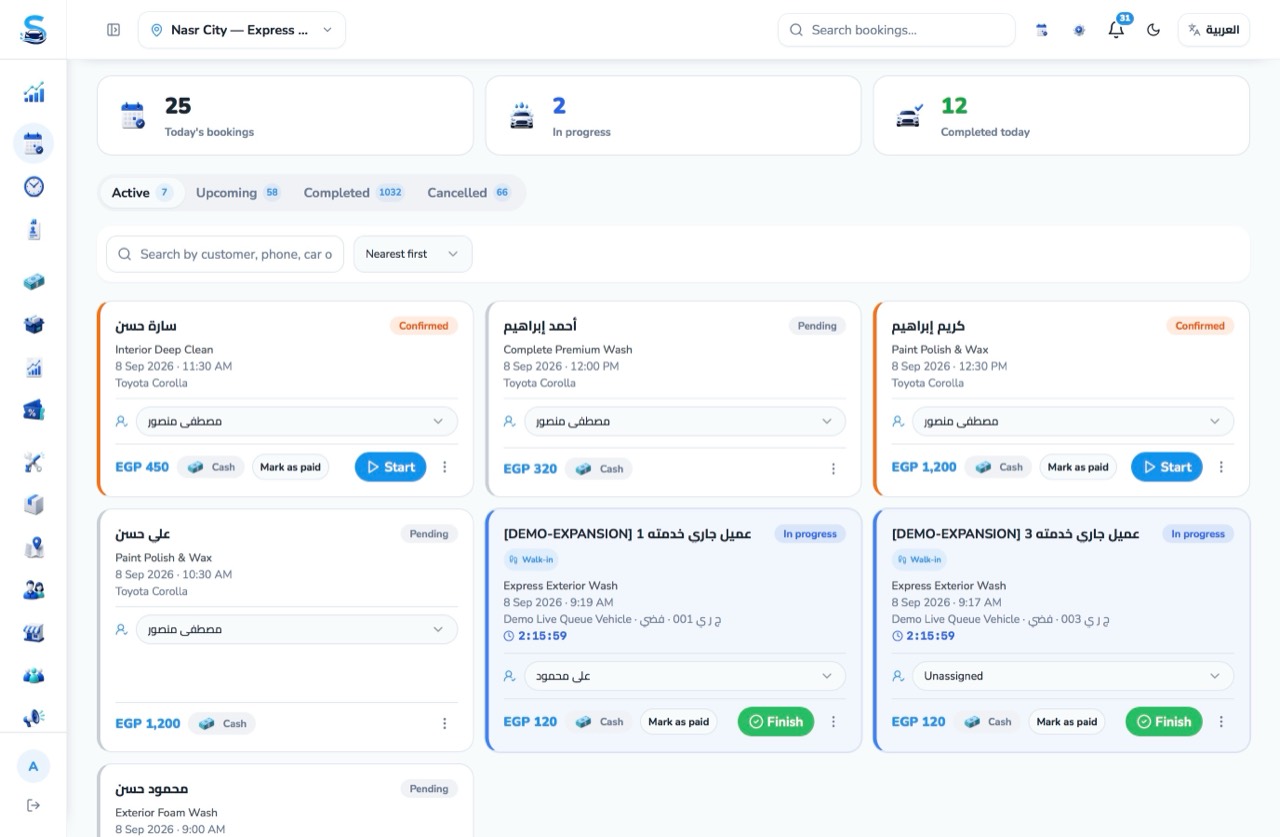Viewport: 1280px width, 837px height.
Task: Open more options on على حسن card
Action: point(445,723)
